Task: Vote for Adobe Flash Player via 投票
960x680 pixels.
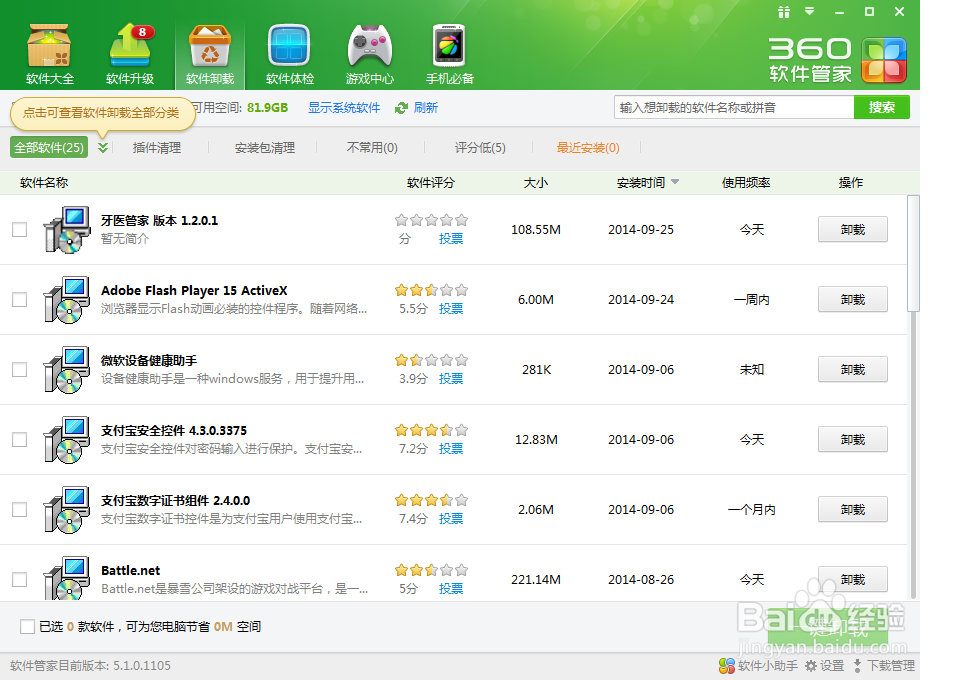Action: click(x=451, y=308)
